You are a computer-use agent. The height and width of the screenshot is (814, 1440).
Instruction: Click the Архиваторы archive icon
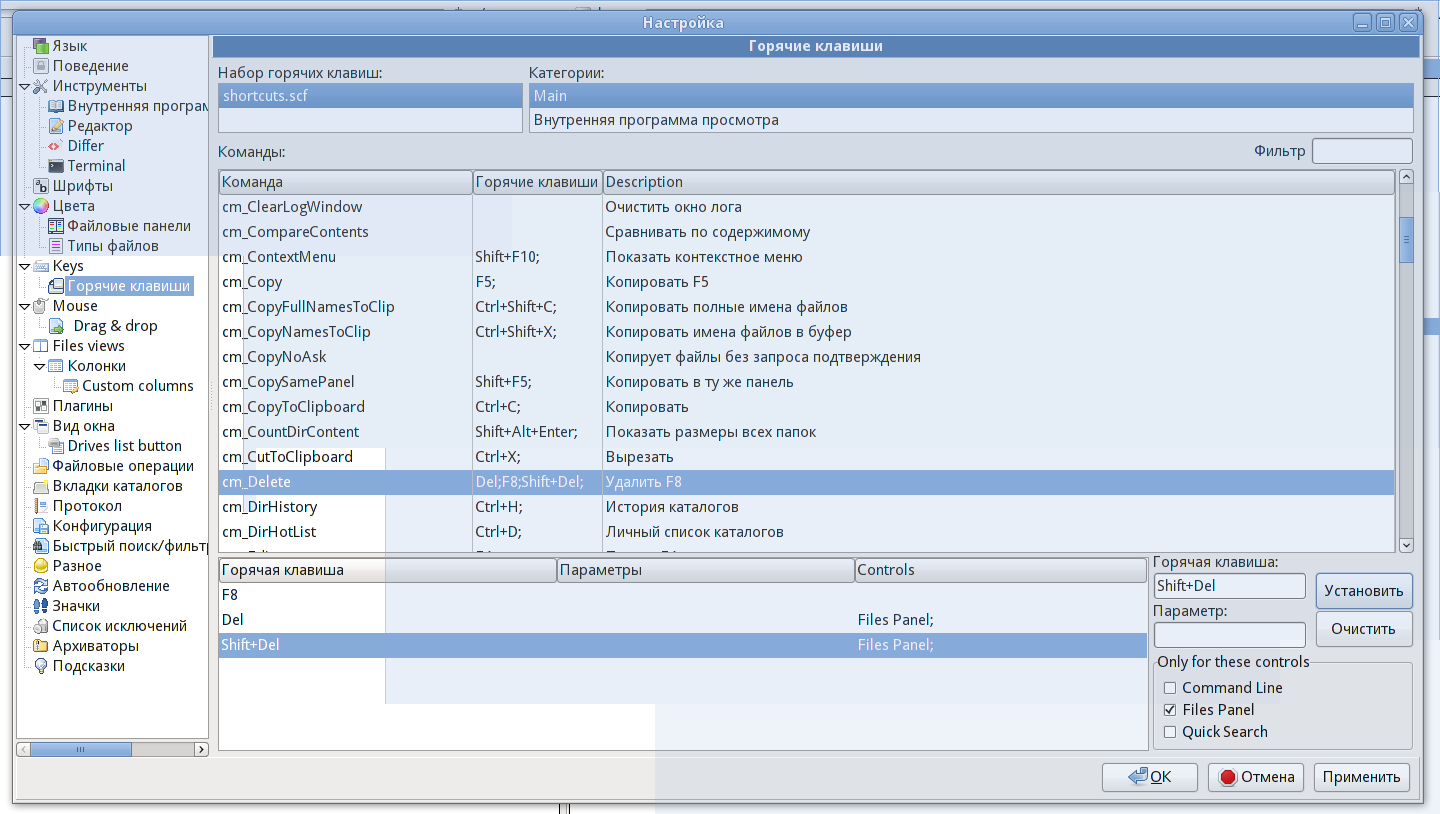click(41, 646)
